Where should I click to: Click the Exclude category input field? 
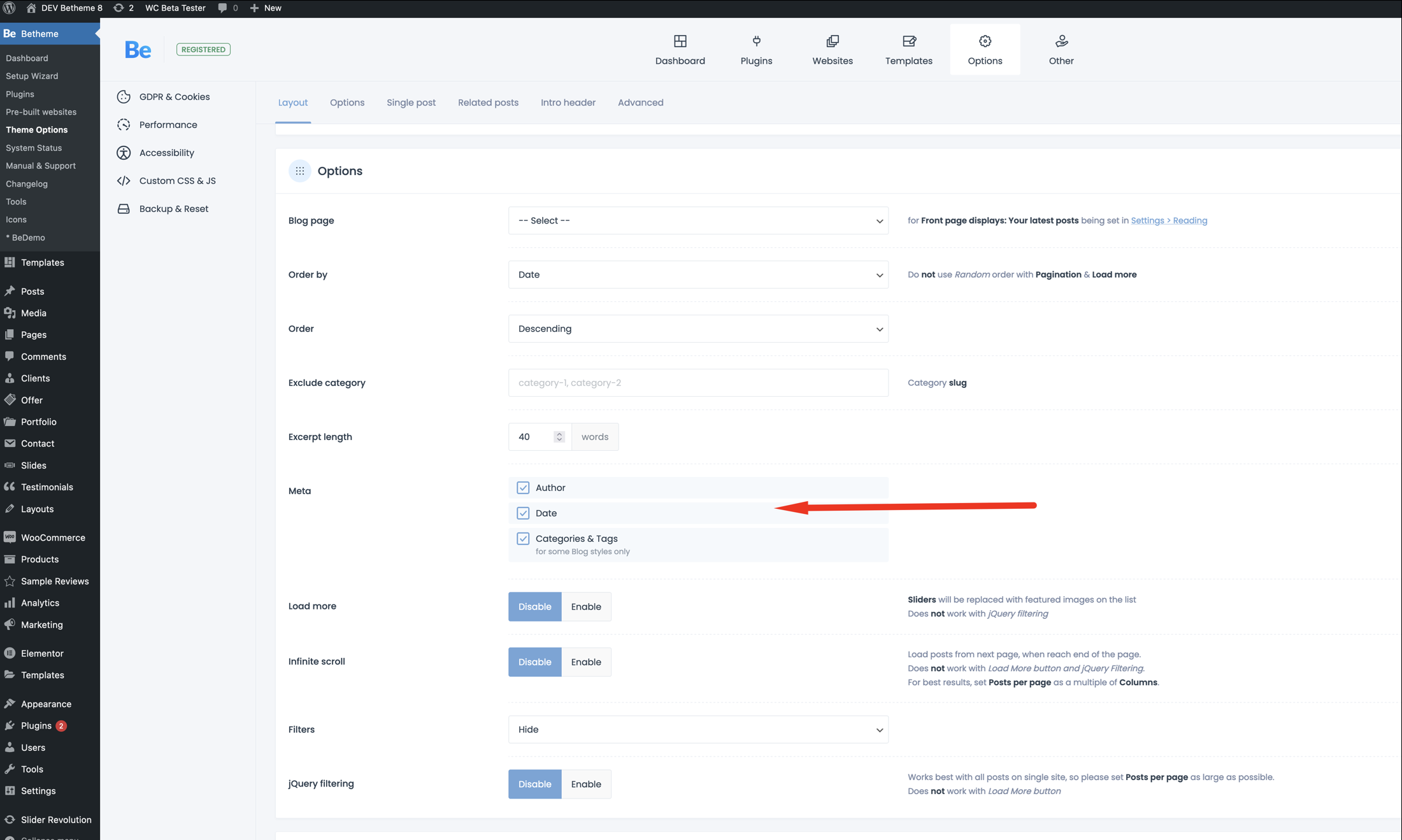pos(698,383)
